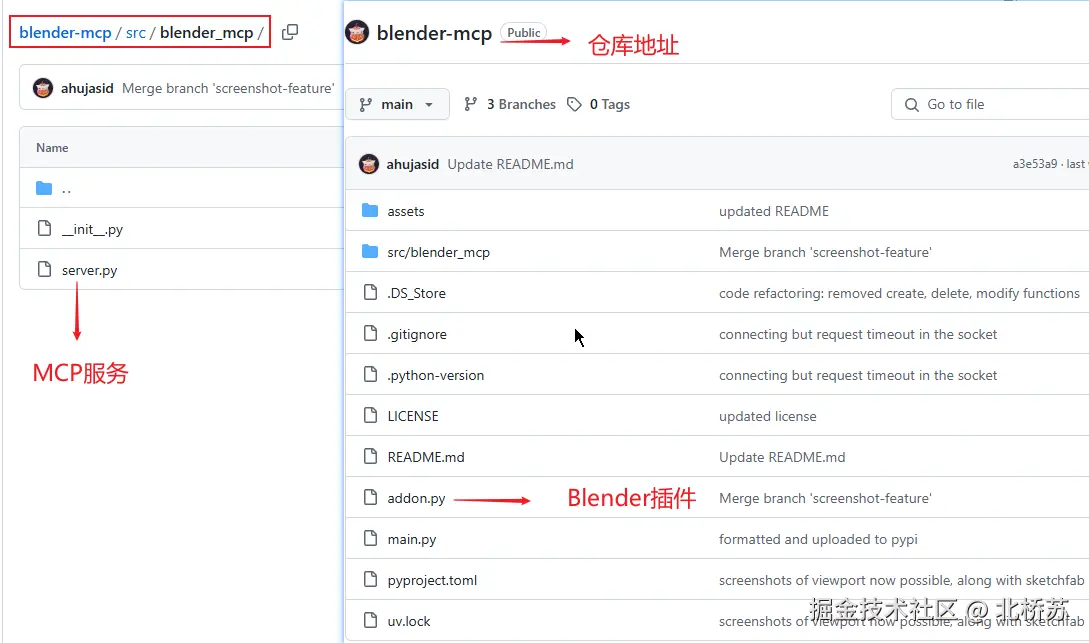The height and width of the screenshot is (643, 1089).
Task: Click file icon next to server.py
Action: pos(44,269)
